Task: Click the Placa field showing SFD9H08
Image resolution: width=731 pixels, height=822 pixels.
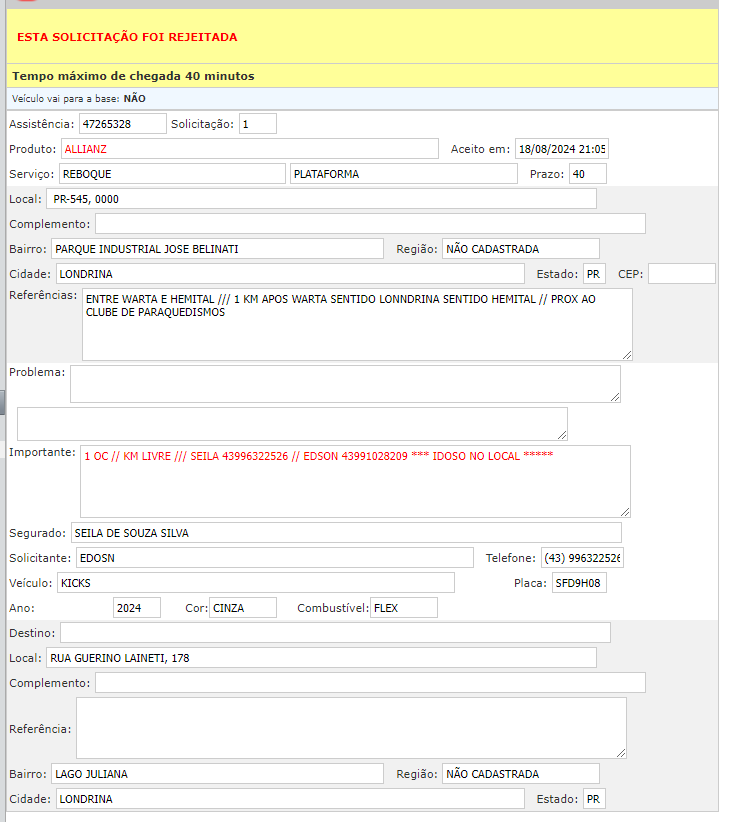Action: coord(579,583)
